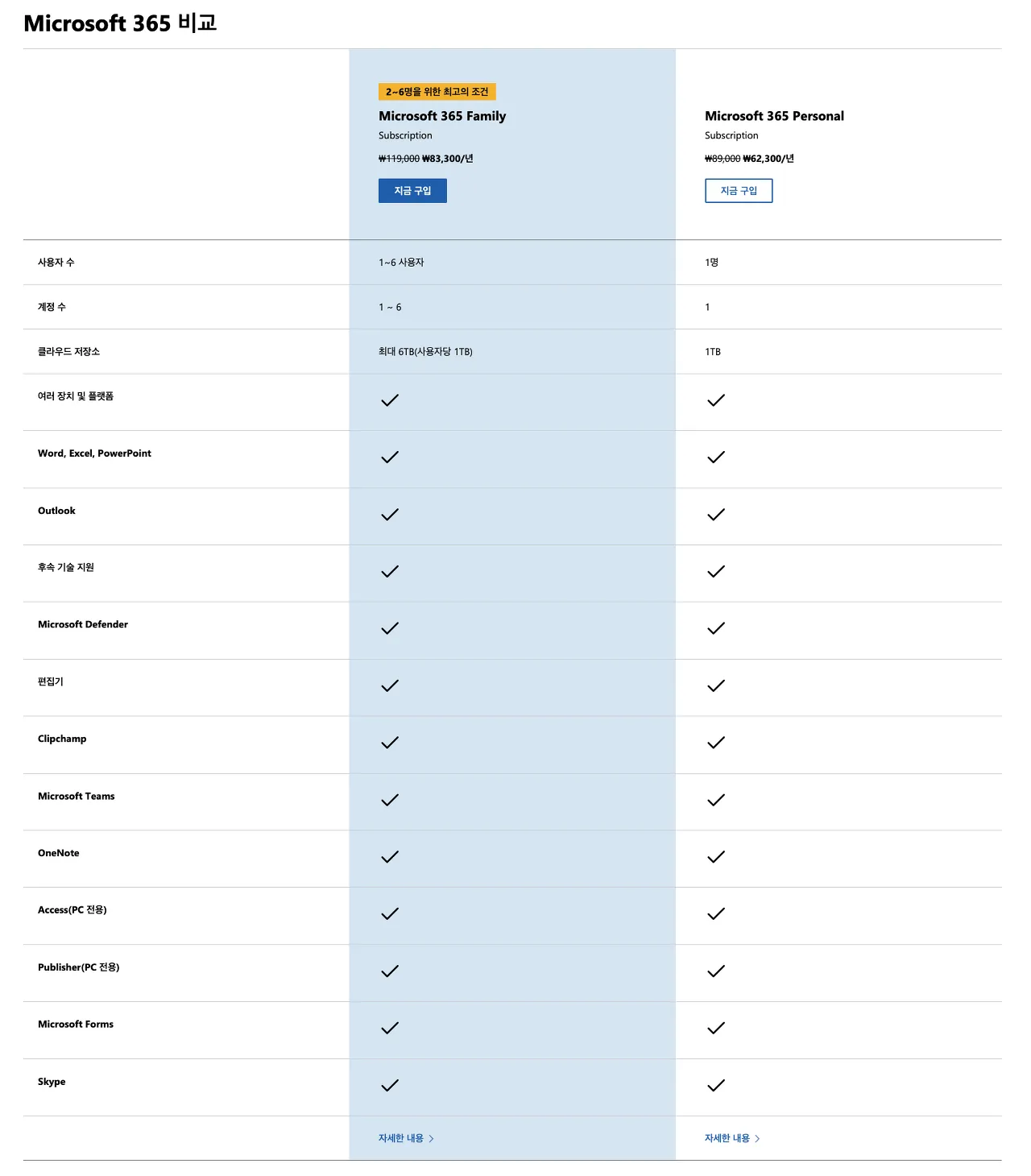This screenshot has width=1031, height=1176.
Task: Click Family checkmark for Microsoft Forms
Action: [390, 1028]
